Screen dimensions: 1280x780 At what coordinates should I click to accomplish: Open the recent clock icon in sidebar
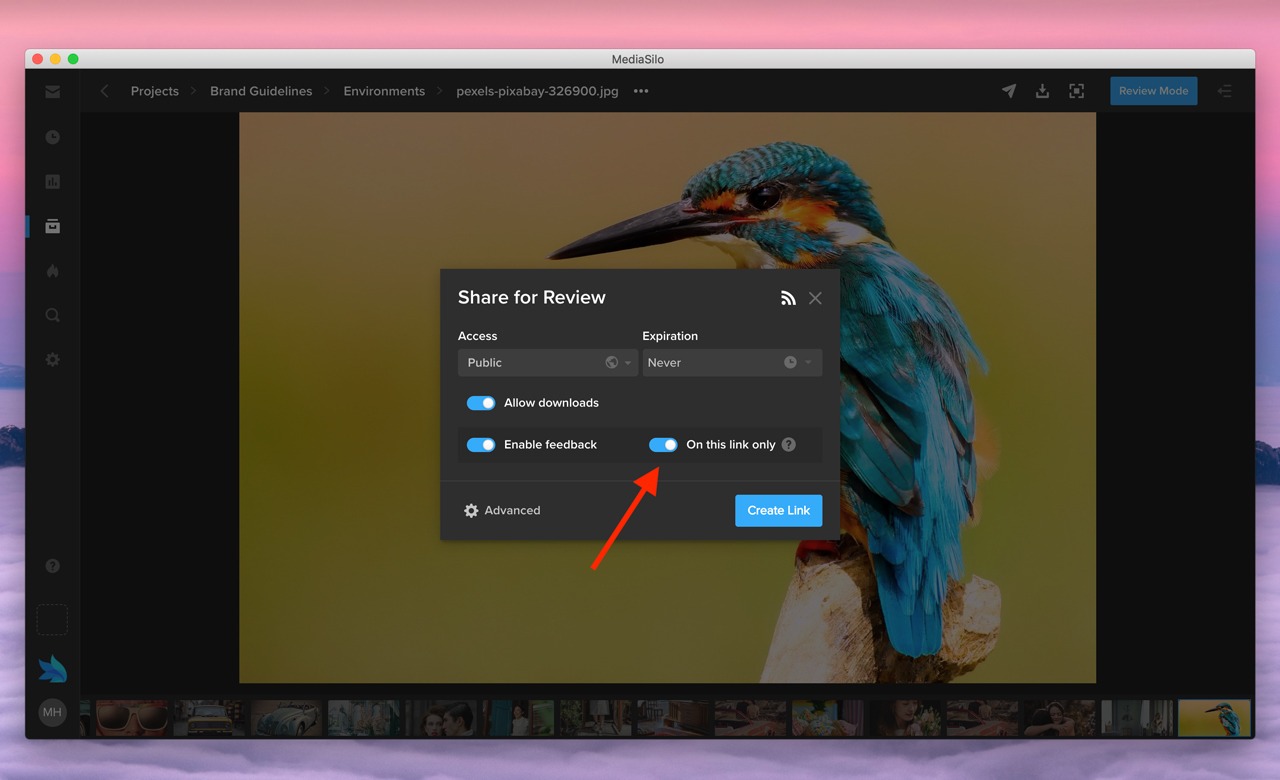(x=53, y=137)
